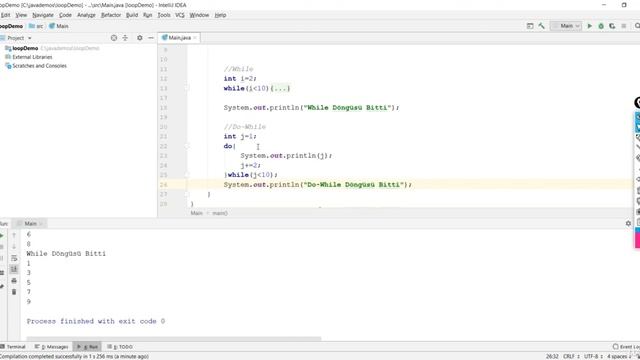Click fold end marker at line 25
The width and height of the screenshot is (640, 360).
point(187,175)
